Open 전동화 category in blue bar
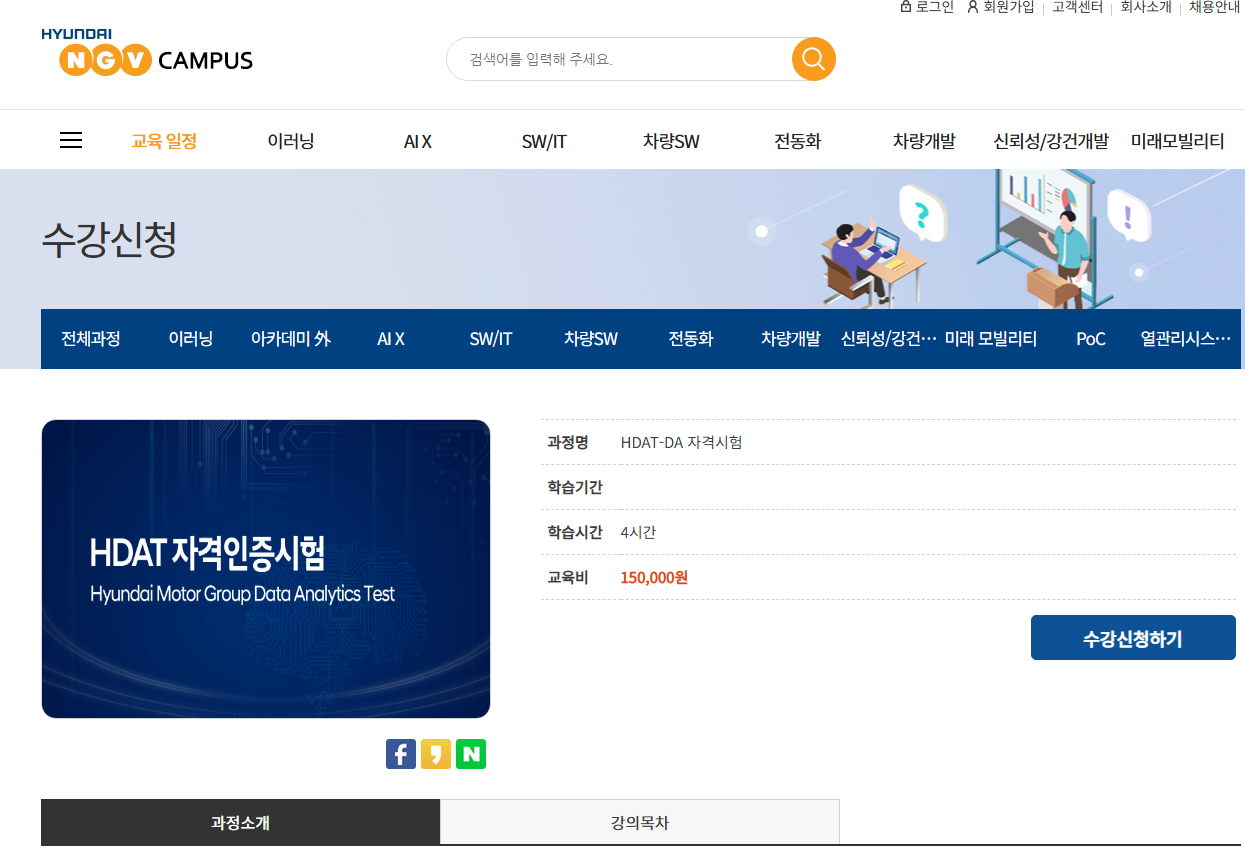 point(691,339)
